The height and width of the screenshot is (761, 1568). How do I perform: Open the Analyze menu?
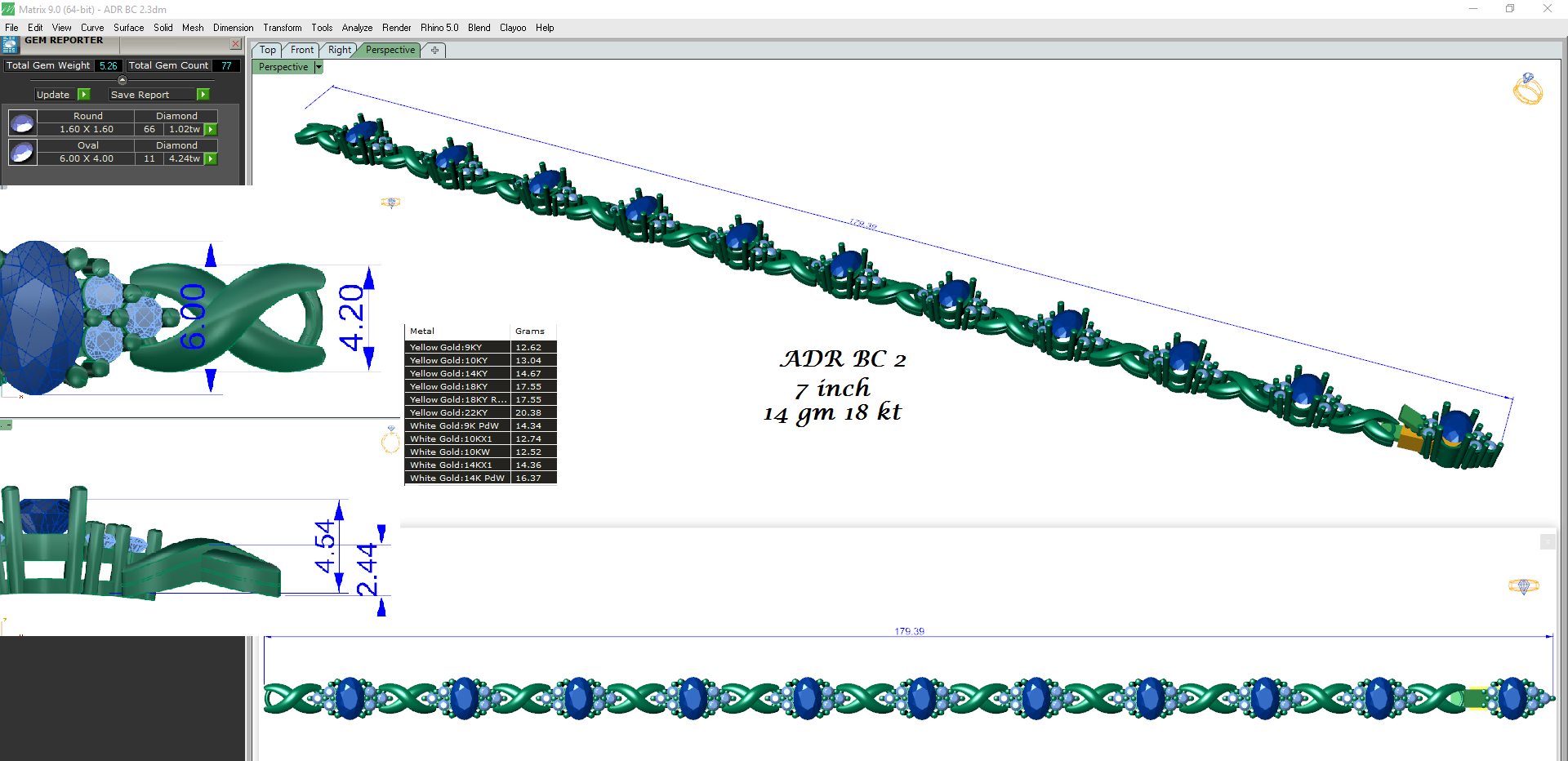pyautogui.click(x=357, y=28)
